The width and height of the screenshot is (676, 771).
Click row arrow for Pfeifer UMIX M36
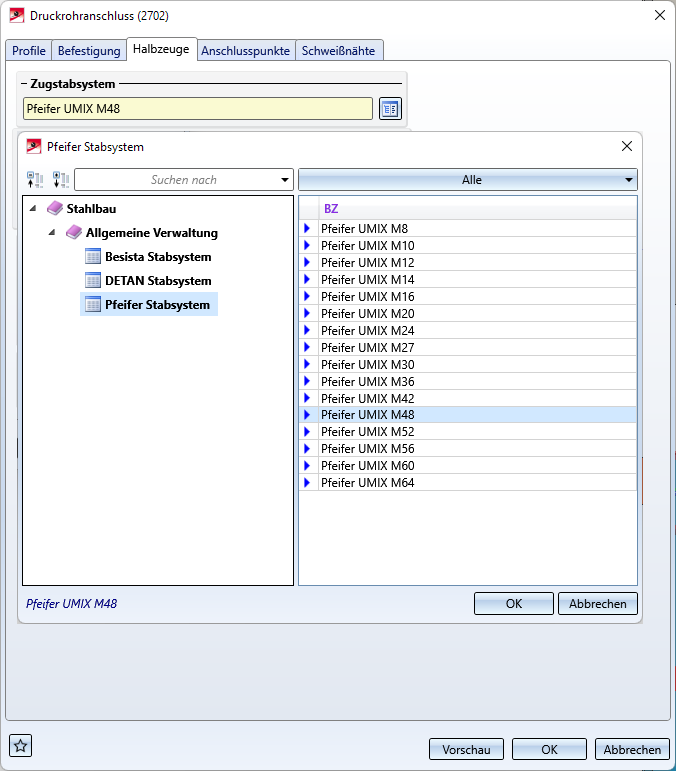coord(307,381)
